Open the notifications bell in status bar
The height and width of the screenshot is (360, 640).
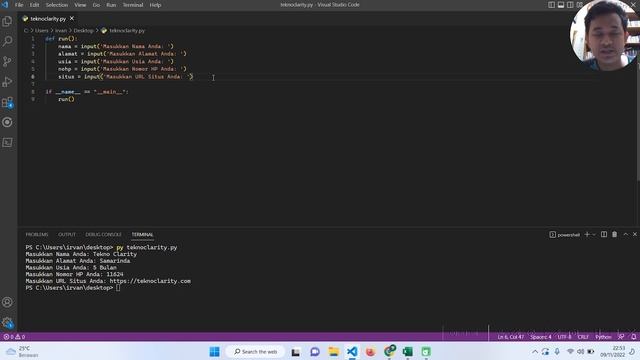[633, 337]
